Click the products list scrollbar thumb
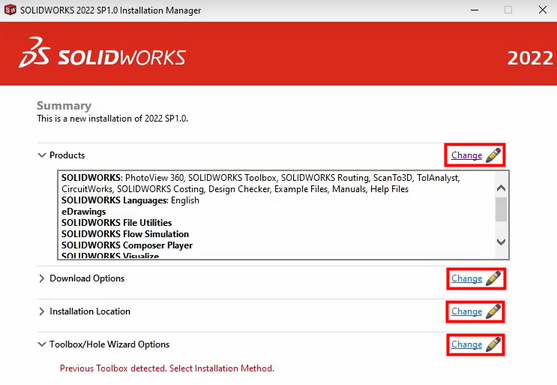The width and height of the screenshot is (557, 385). [501, 209]
